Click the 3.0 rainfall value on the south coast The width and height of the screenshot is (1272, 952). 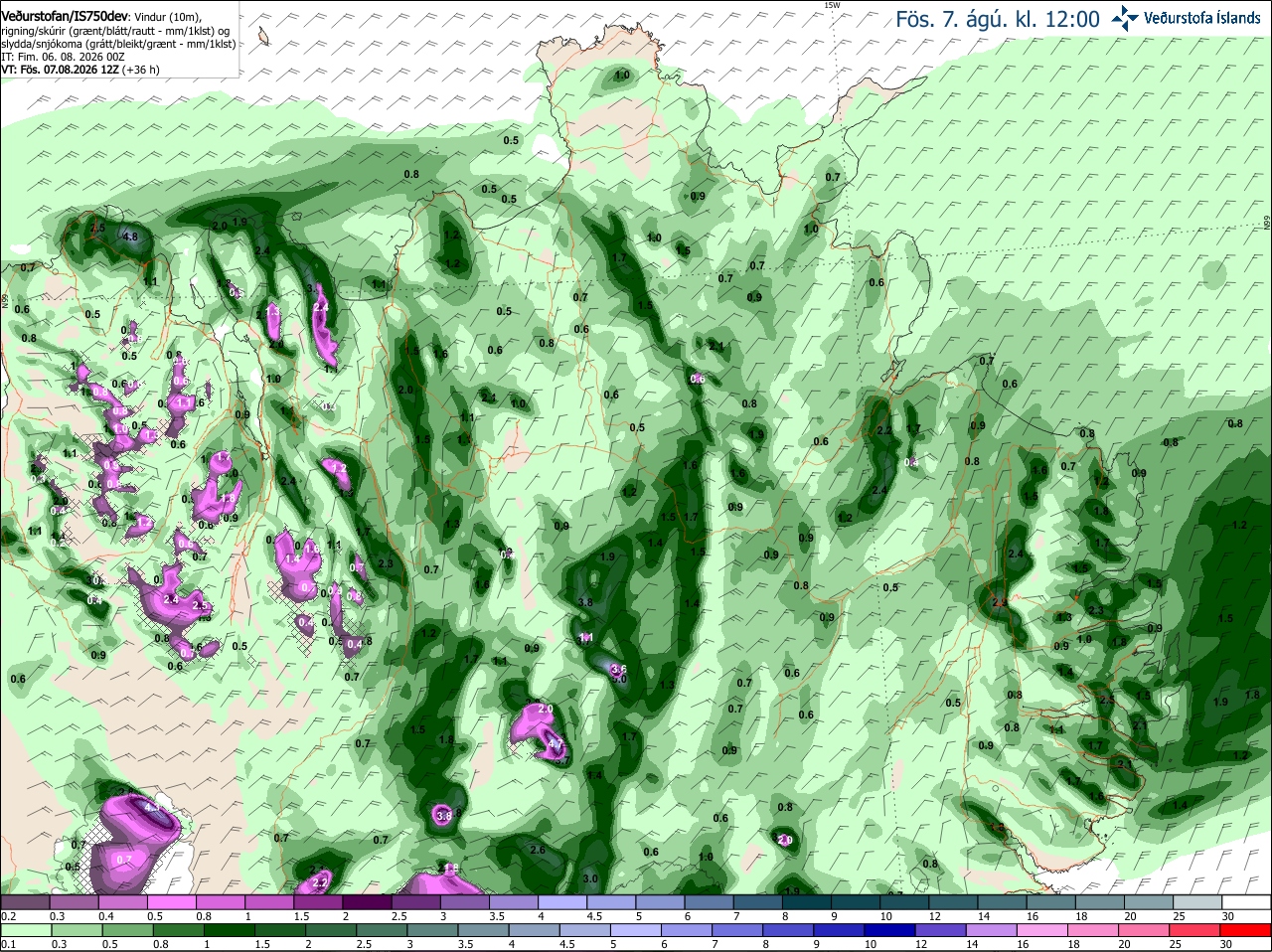point(589,878)
